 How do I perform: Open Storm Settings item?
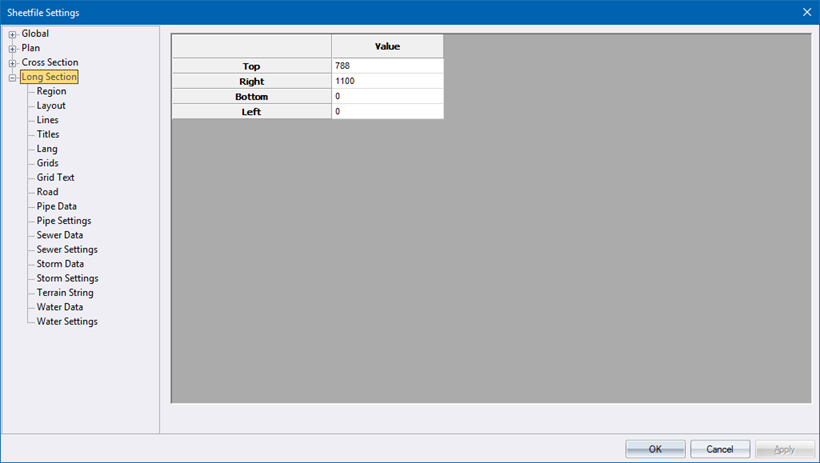click(x=67, y=278)
